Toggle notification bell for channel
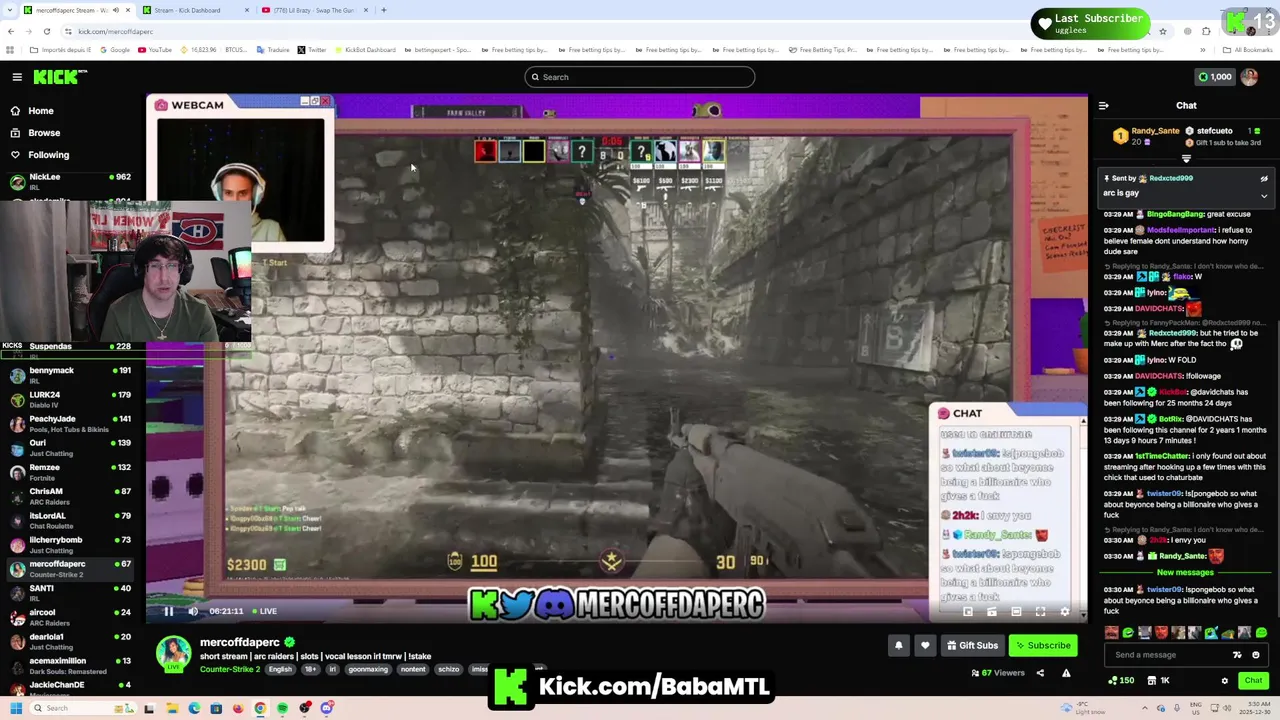The height and width of the screenshot is (720, 1280). click(898, 646)
